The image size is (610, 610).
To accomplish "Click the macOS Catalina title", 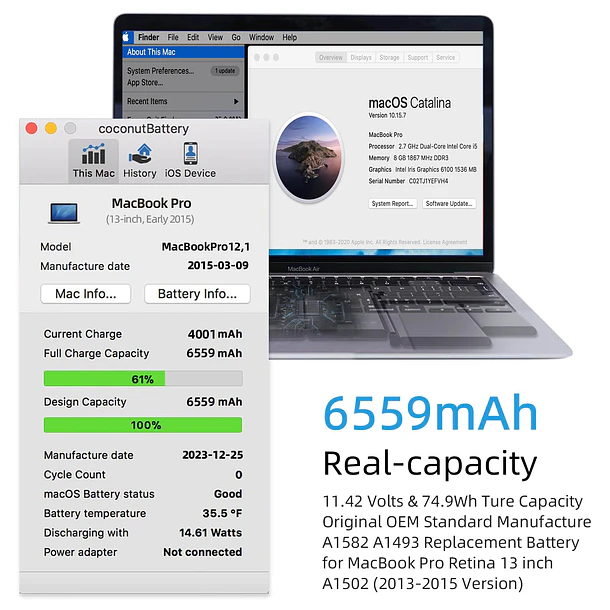I will click(410, 103).
